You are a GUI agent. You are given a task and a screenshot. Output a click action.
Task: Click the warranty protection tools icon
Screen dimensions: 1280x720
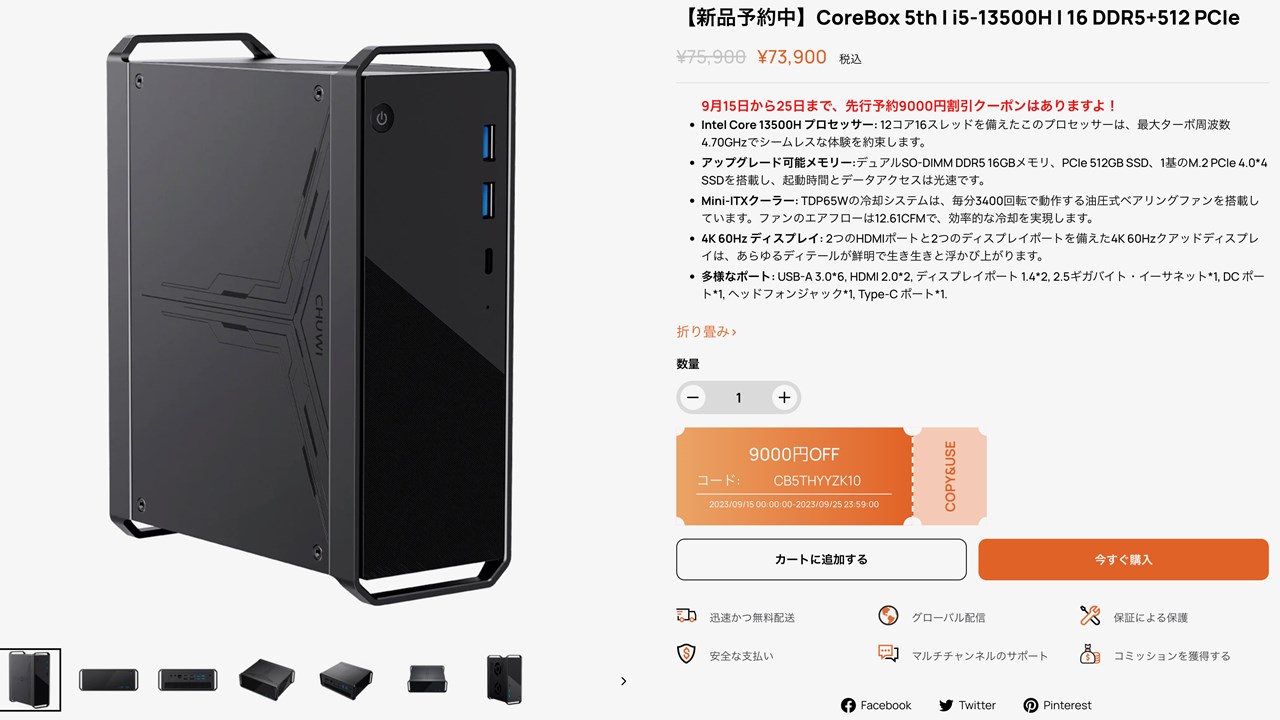pyautogui.click(x=1090, y=616)
